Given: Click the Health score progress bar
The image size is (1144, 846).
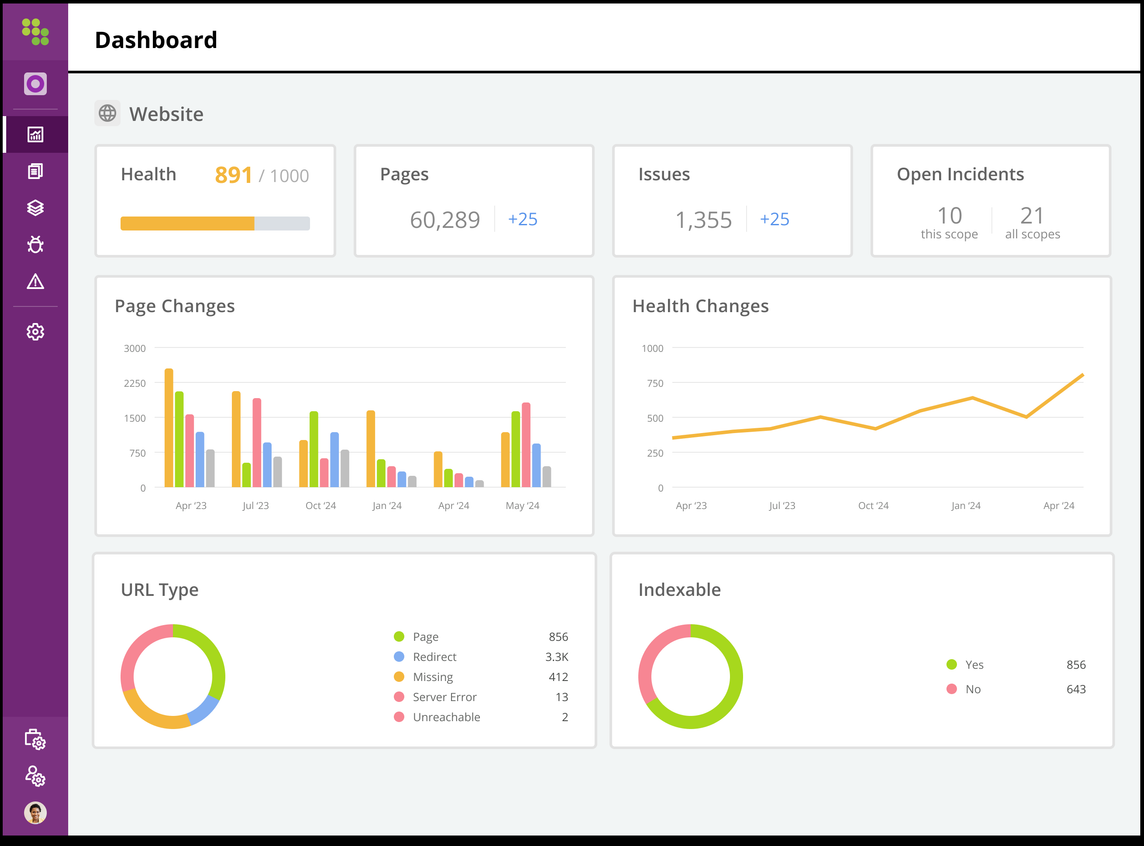Looking at the screenshot, I should 214,222.
